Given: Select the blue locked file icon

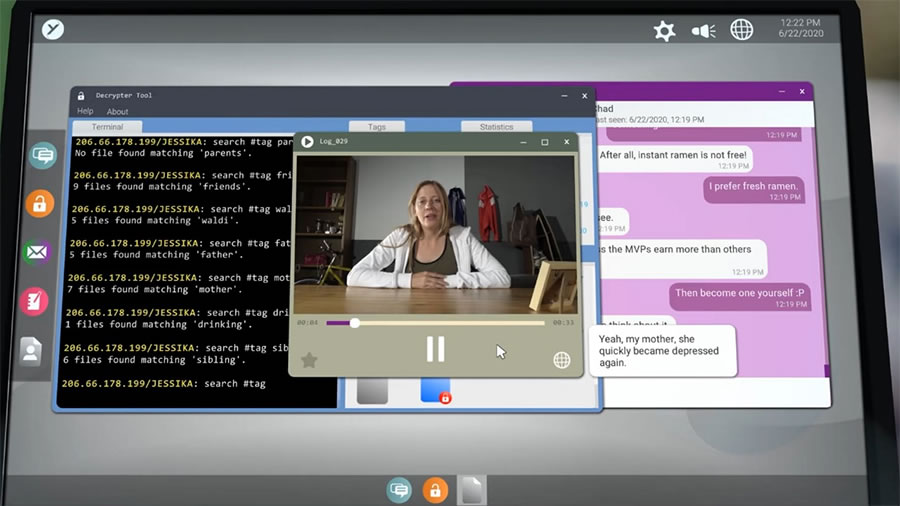Looking at the screenshot, I should 436,391.
